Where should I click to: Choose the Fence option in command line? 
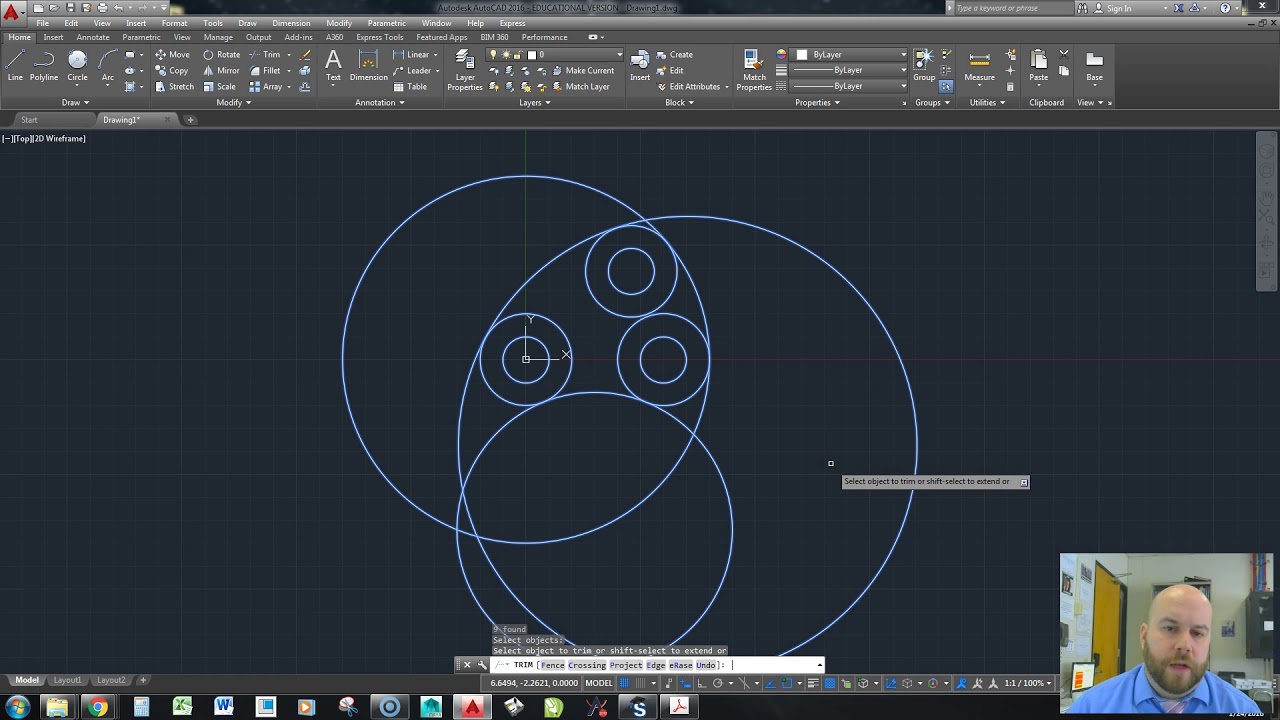[x=552, y=665]
